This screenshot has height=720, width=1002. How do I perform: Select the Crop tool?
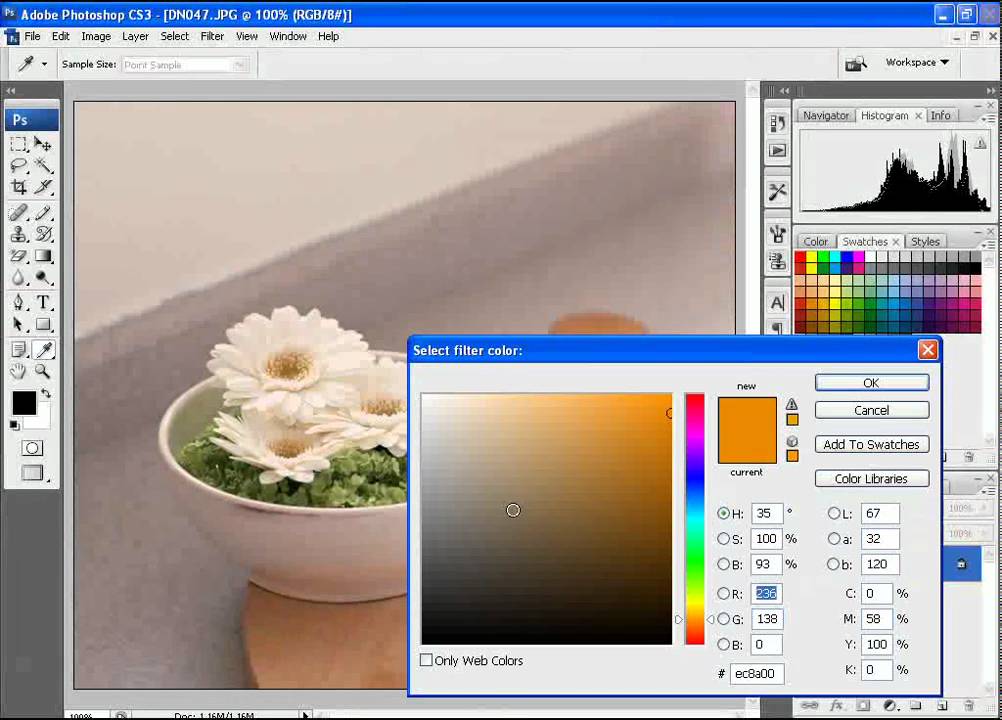pyautogui.click(x=19, y=187)
